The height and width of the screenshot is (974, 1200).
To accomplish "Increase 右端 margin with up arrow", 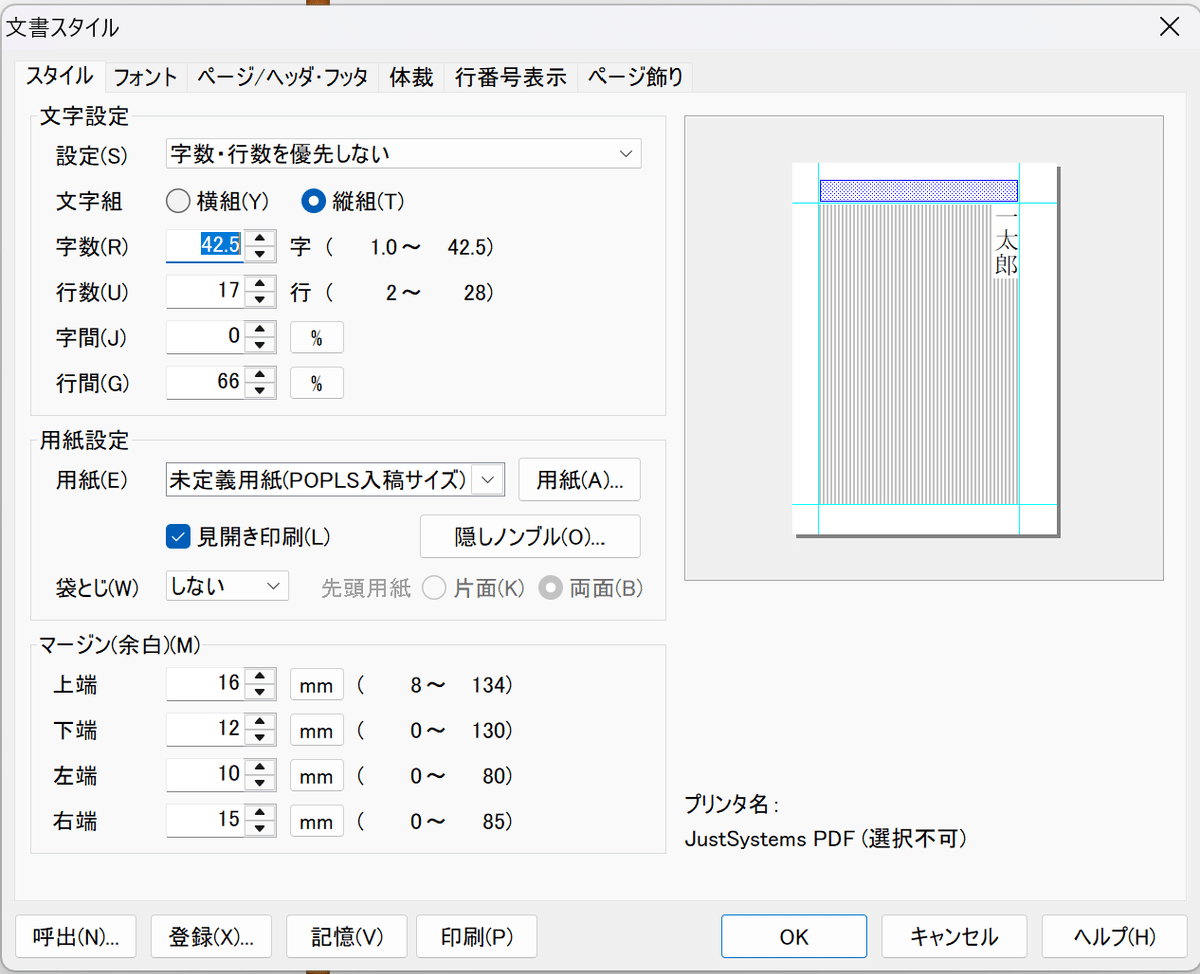I will [x=260, y=814].
